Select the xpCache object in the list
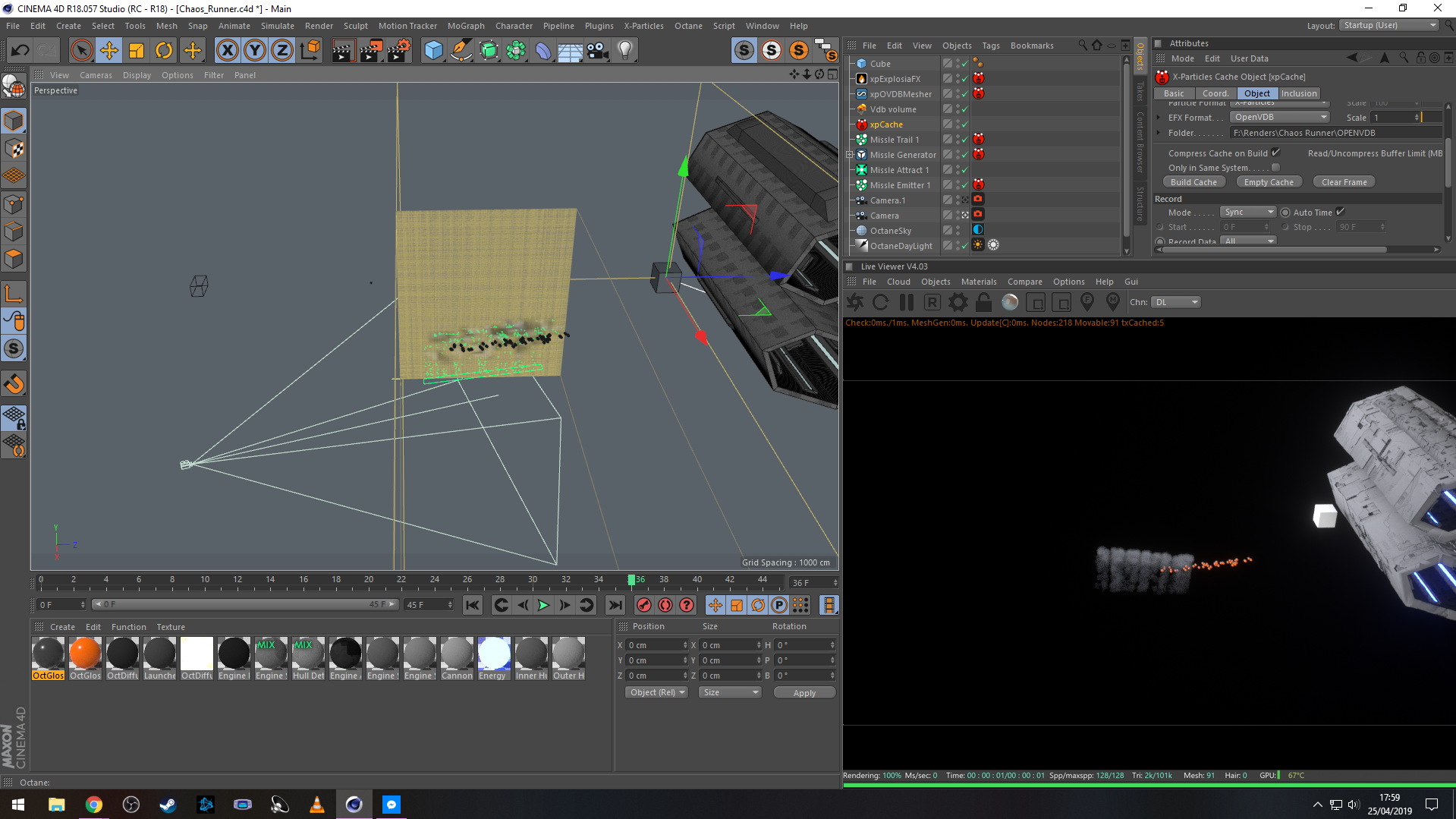This screenshot has height=819, width=1456. pyautogui.click(x=886, y=124)
